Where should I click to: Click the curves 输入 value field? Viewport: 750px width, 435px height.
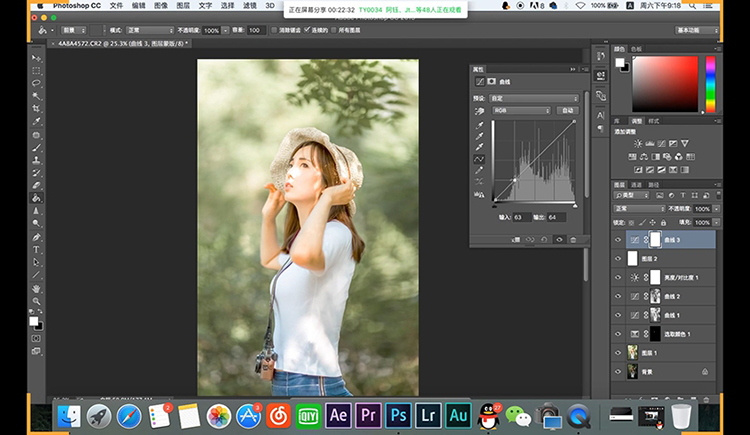pyautogui.click(x=521, y=217)
